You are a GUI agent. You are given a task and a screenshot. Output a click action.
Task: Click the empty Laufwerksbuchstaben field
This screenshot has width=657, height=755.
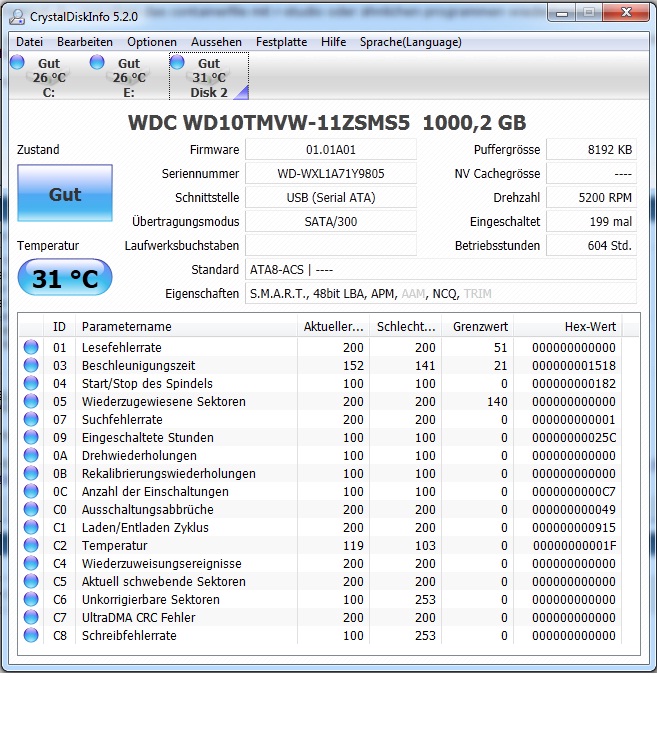tap(331, 246)
